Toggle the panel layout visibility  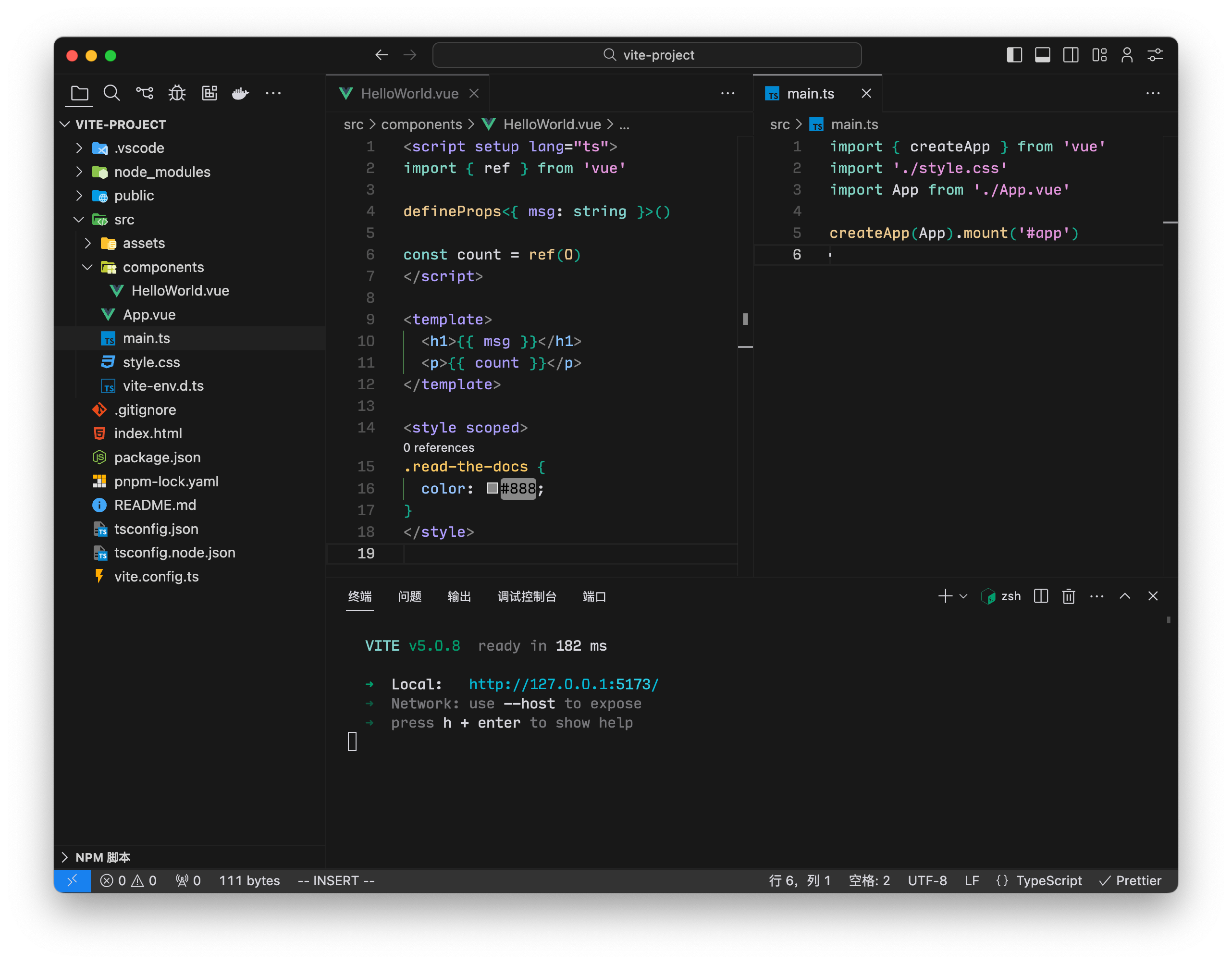tap(1042, 55)
